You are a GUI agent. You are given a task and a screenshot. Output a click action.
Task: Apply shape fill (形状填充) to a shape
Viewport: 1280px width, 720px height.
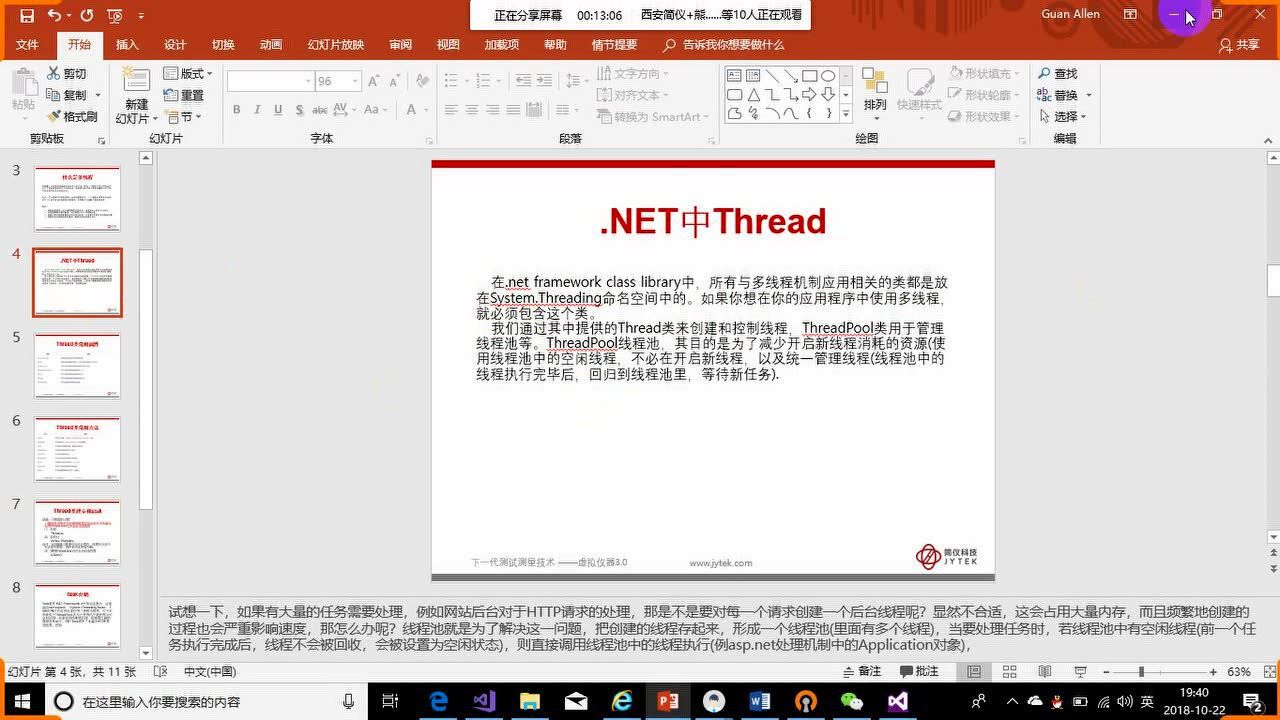click(985, 73)
